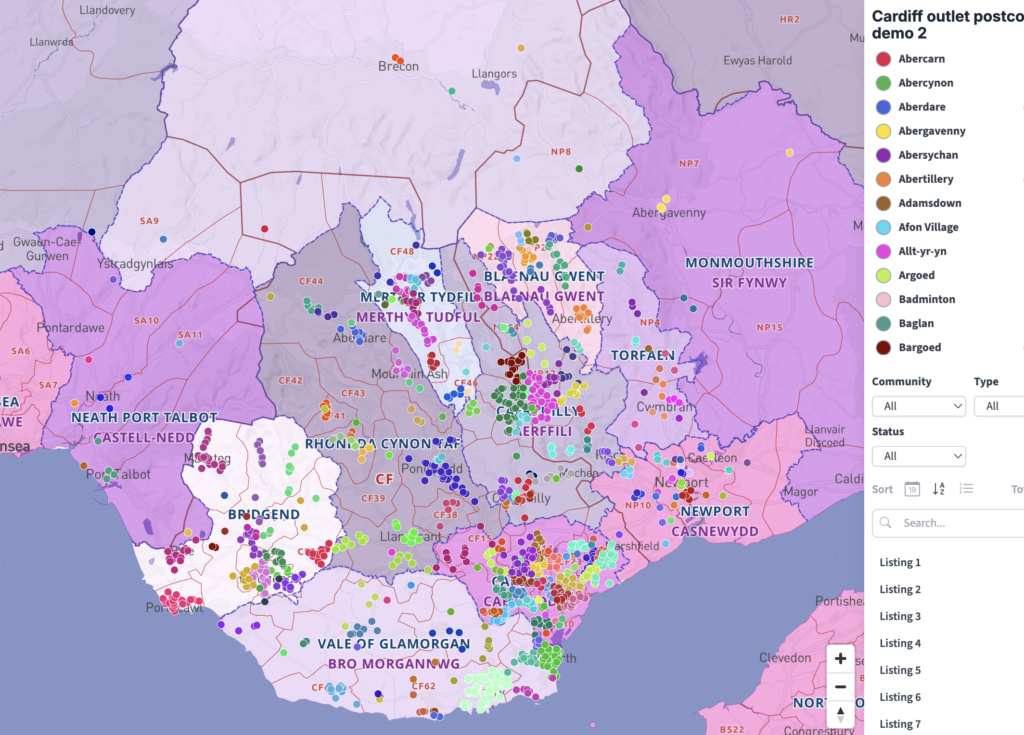This screenshot has width=1024, height=735.
Task: Sort listings using numbered list icon
Action: (x=966, y=489)
